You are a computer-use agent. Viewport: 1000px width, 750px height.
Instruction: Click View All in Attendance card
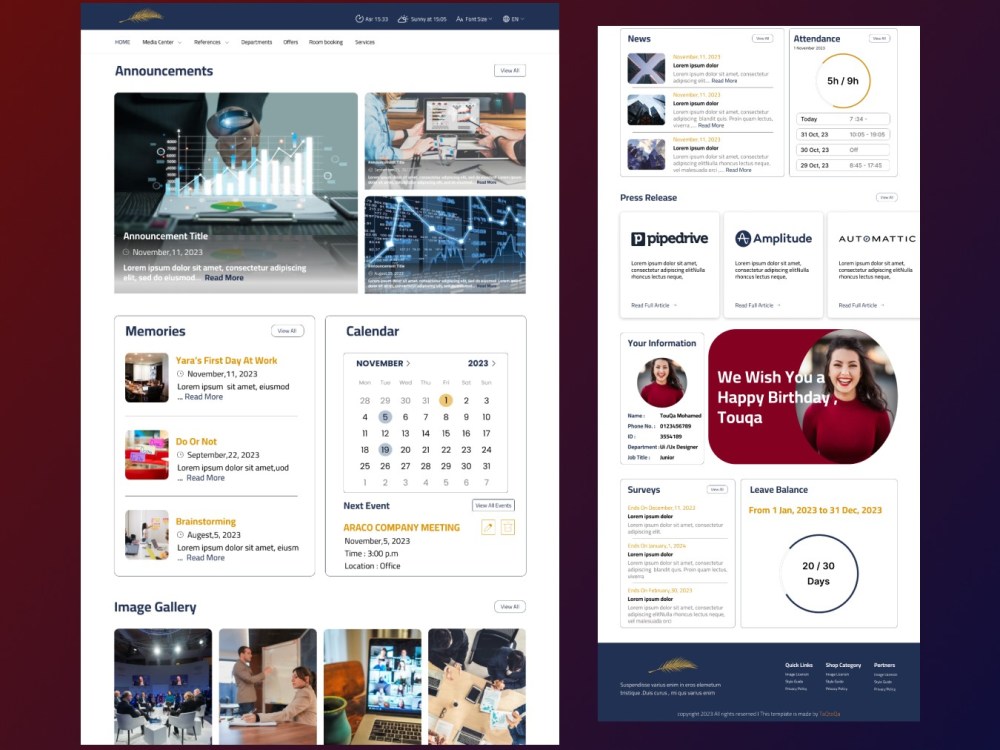pos(879,38)
